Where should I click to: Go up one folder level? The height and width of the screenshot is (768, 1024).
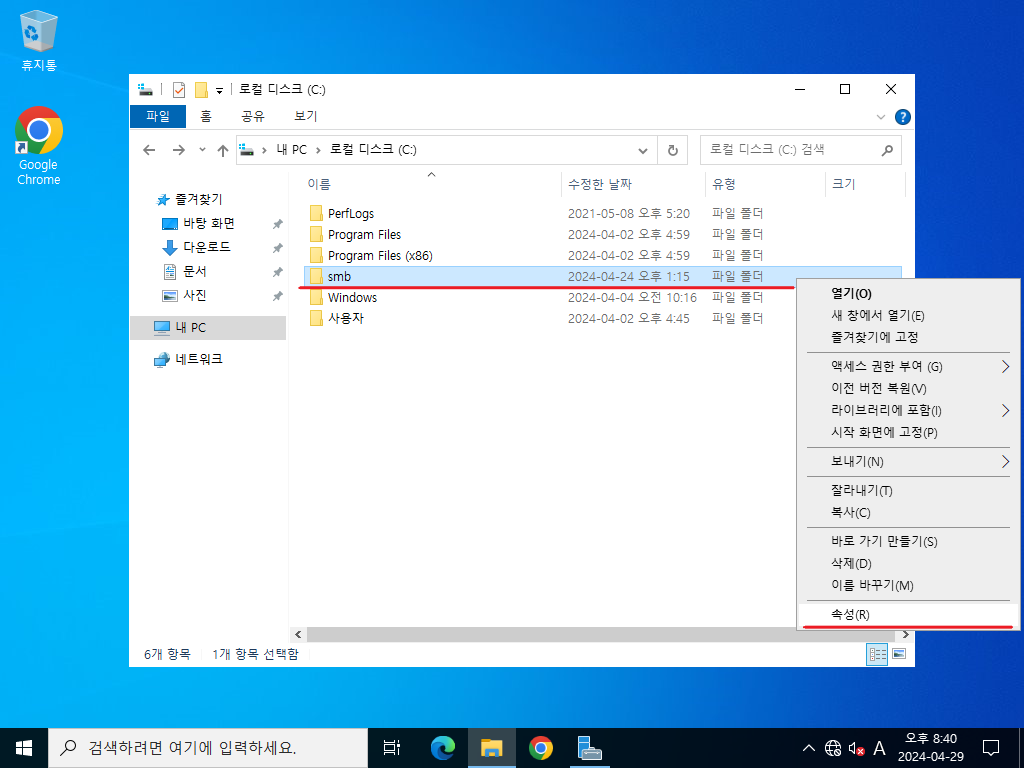pos(223,150)
